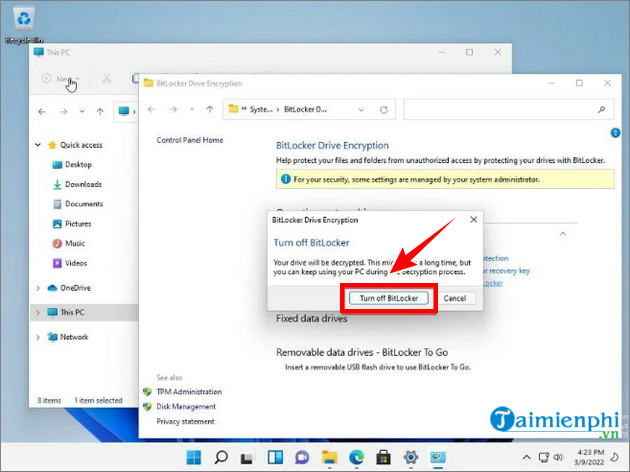Screen dimensions: 630x472
Task: Select Videos in Quick access
Action: click(x=76, y=263)
